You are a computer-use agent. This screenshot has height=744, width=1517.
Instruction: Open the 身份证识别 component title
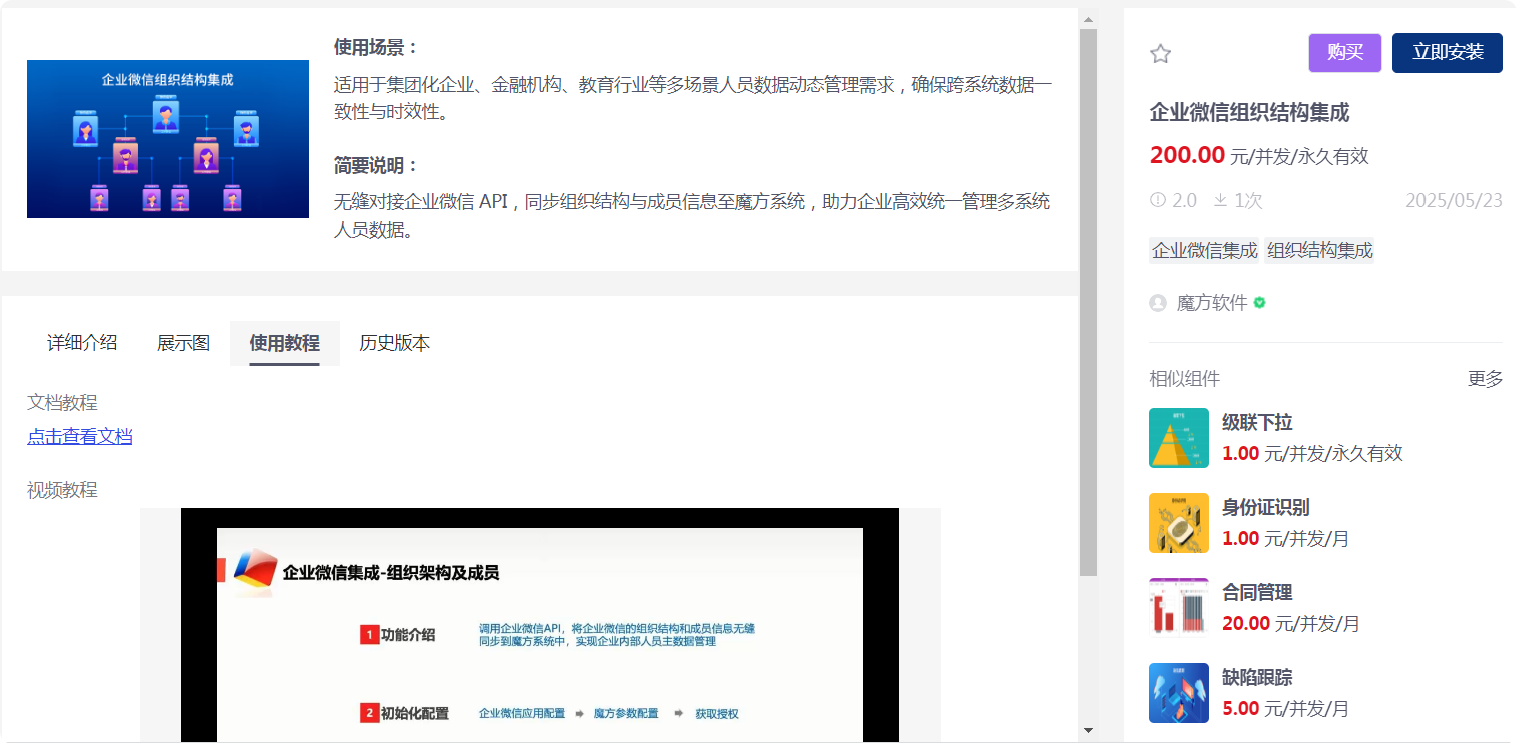tap(1265, 507)
